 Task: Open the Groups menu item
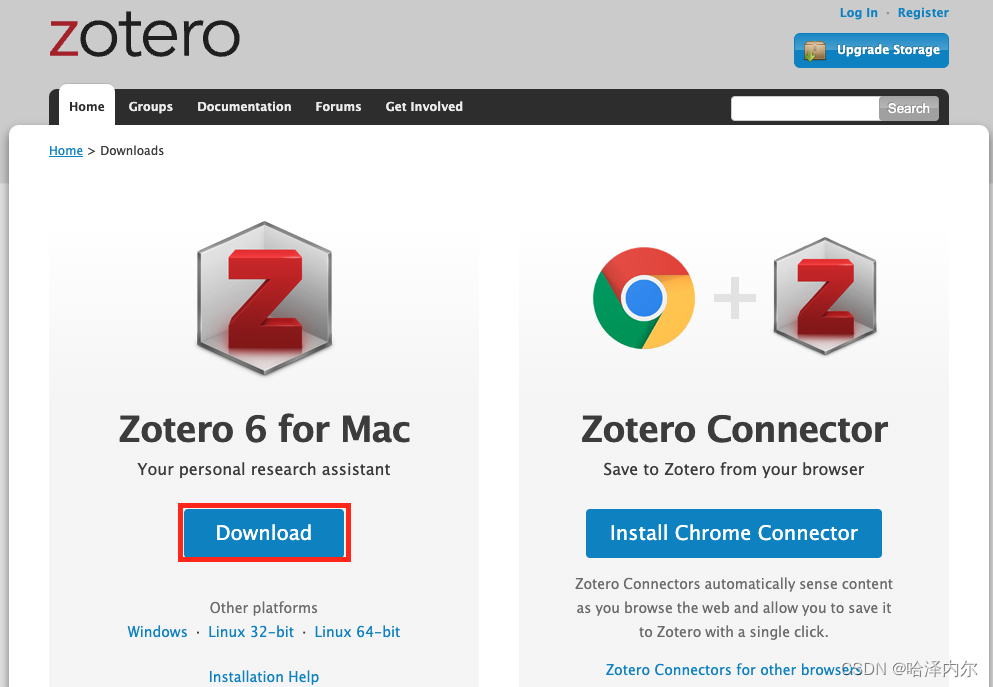(151, 106)
